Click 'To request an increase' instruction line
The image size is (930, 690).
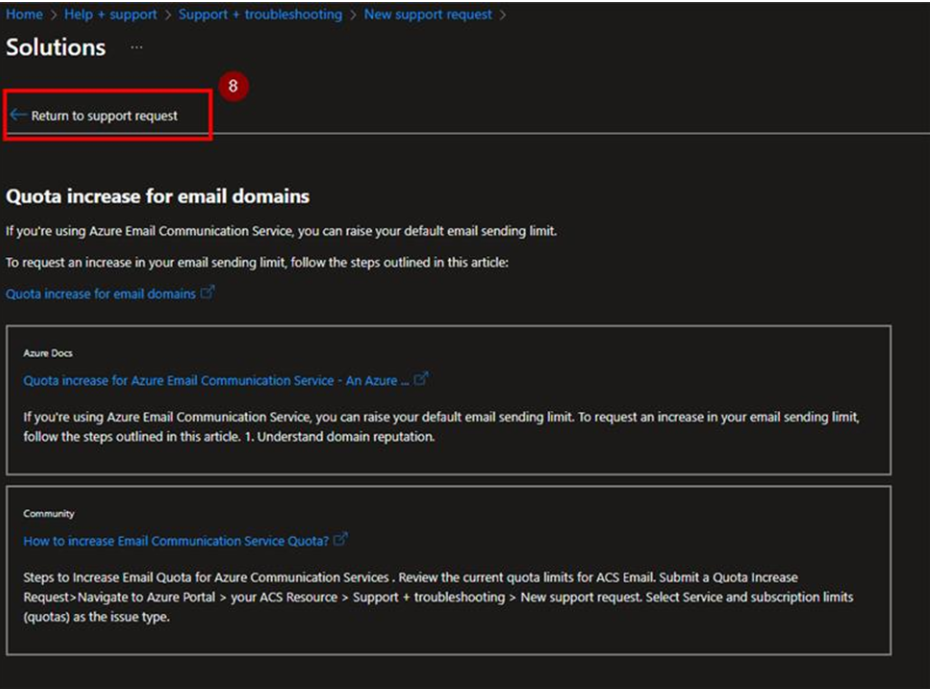pyautogui.click(x=257, y=263)
